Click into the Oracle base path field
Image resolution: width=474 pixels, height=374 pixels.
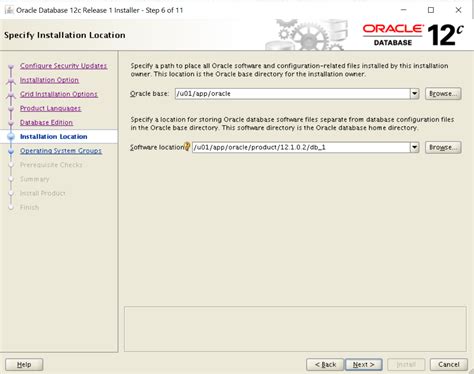point(292,94)
